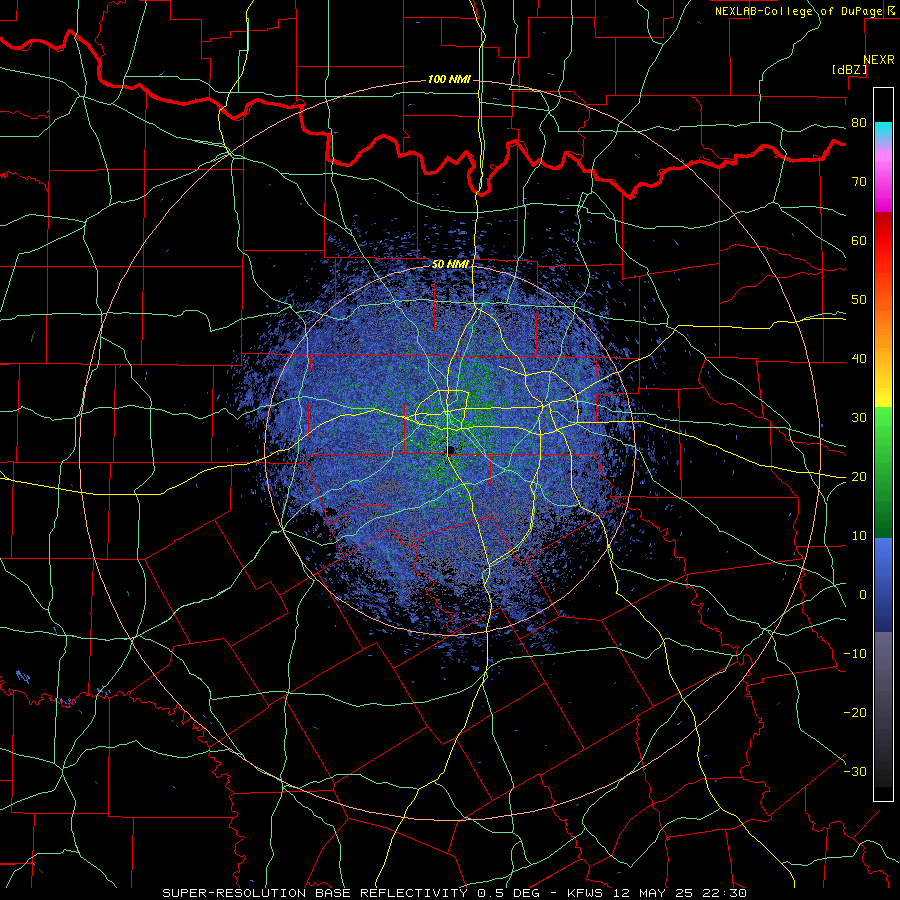Click the 10 dBZ scale value
The width and height of the screenshot is (900, 900).
(x=859, y=536)
